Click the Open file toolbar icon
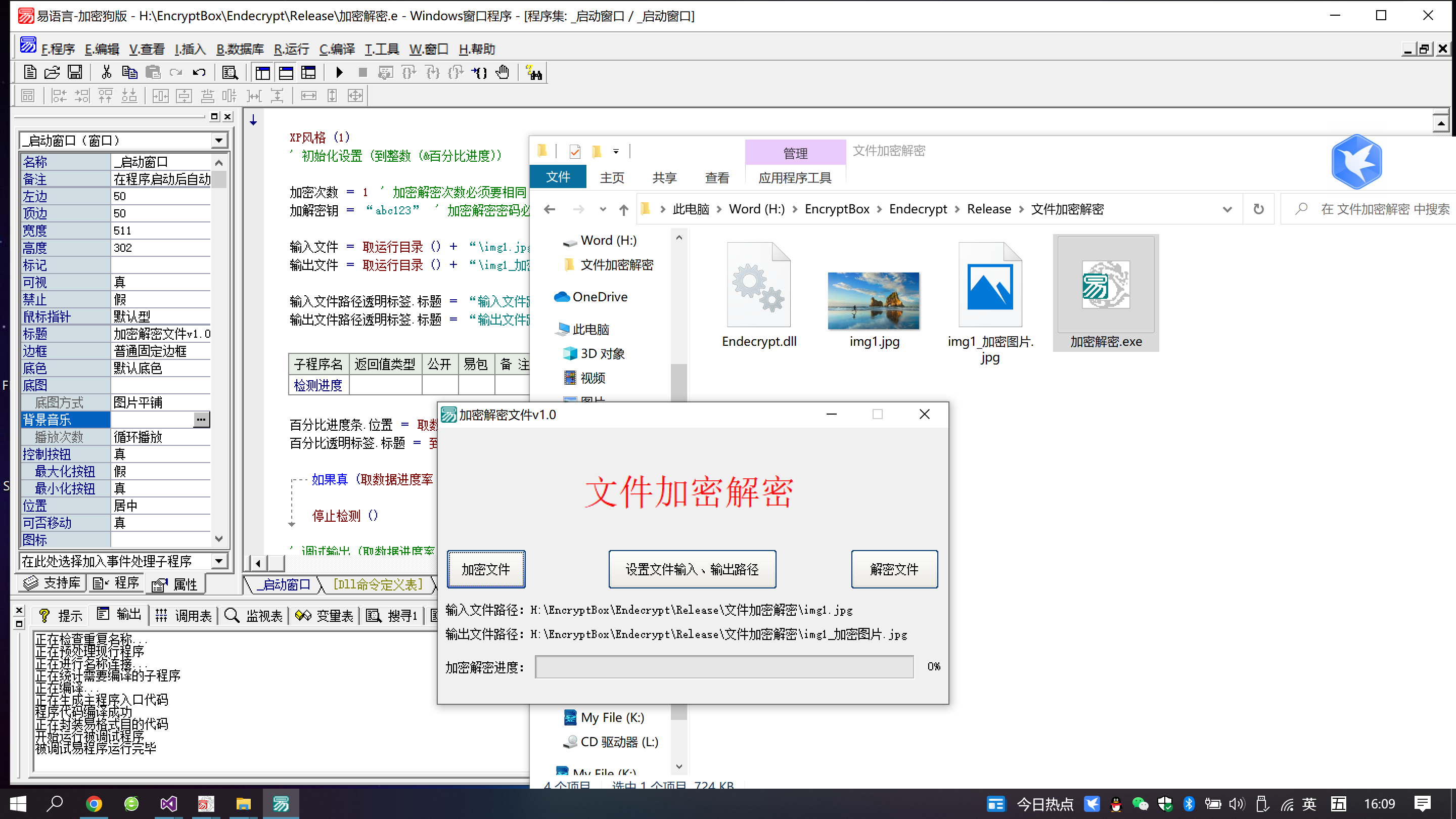The height and width of the screenshot is (819, 1456). point(52,73)
